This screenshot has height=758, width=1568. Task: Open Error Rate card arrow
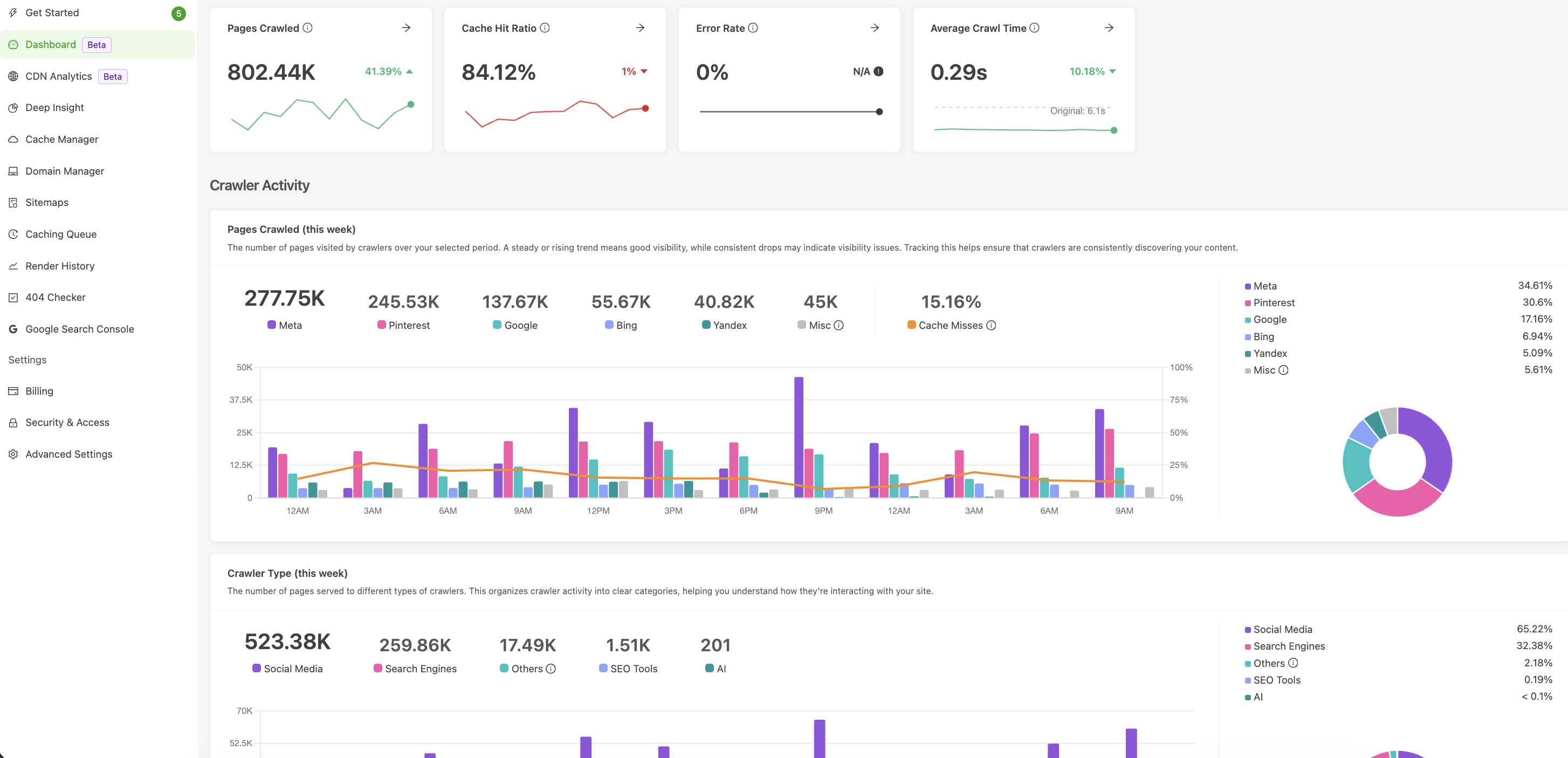[875, 28]
